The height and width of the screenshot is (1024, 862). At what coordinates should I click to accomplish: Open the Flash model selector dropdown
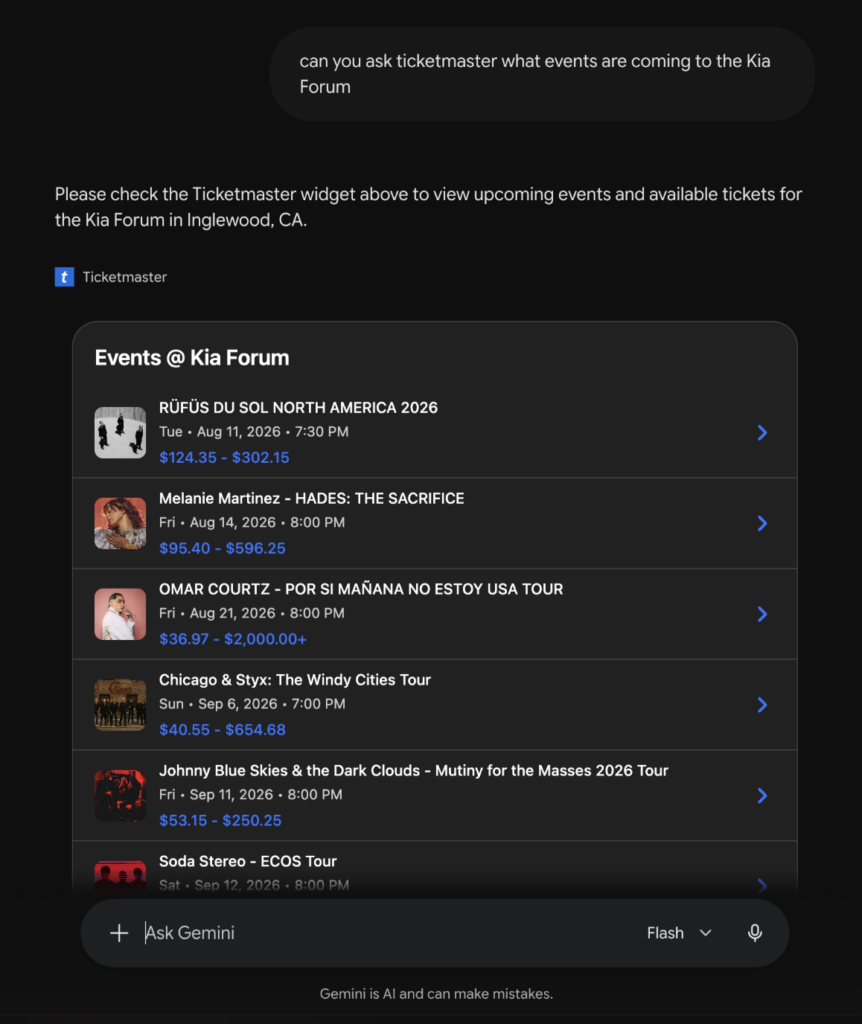point(679,933)
